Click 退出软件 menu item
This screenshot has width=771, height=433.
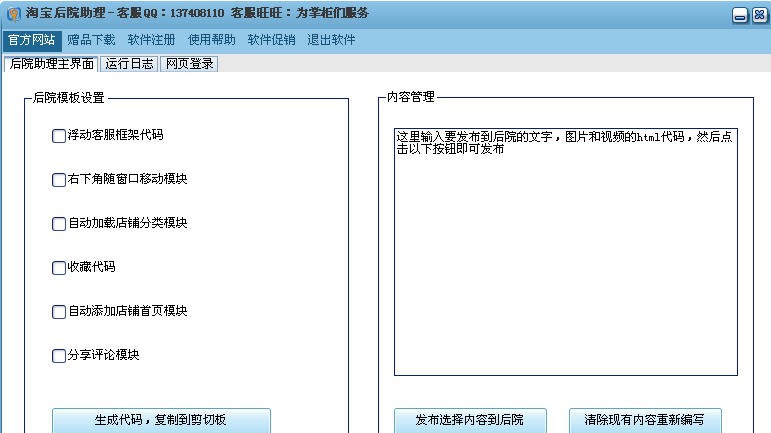pyautogui.click(x=331, y=40)
